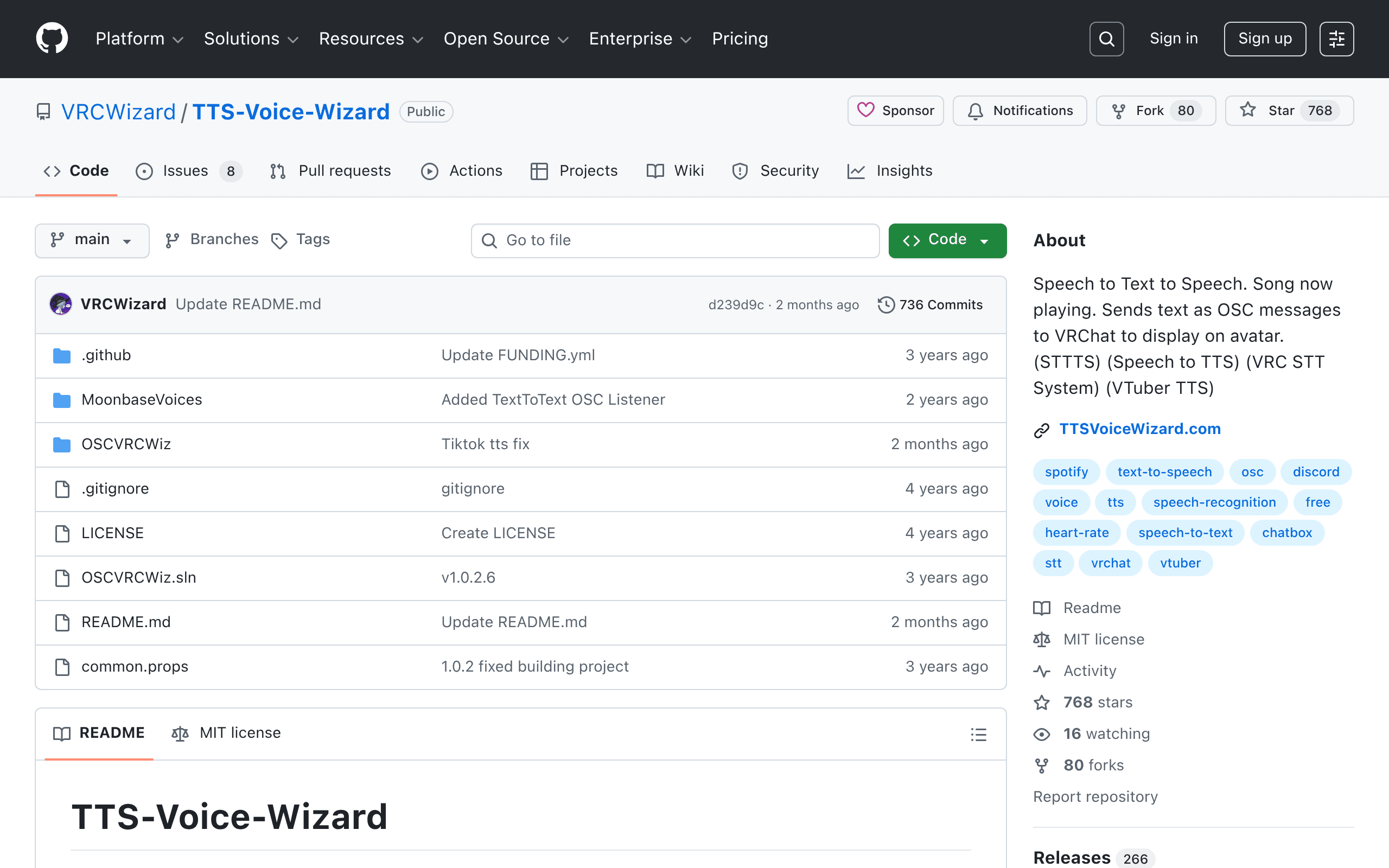This screenshot has height=868, width=1389.
Task: Open the Security tab
Action: [x=775, y=171]
